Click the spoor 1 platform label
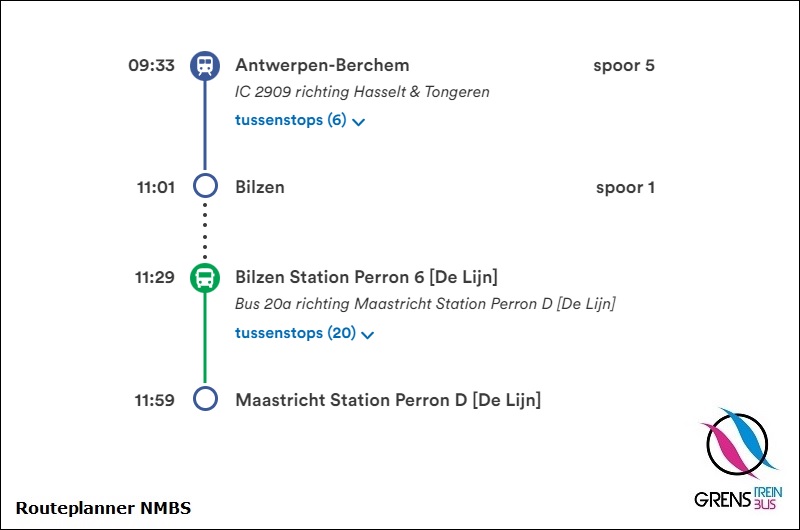This screenshot has width=800, height=530. point(625,188)
